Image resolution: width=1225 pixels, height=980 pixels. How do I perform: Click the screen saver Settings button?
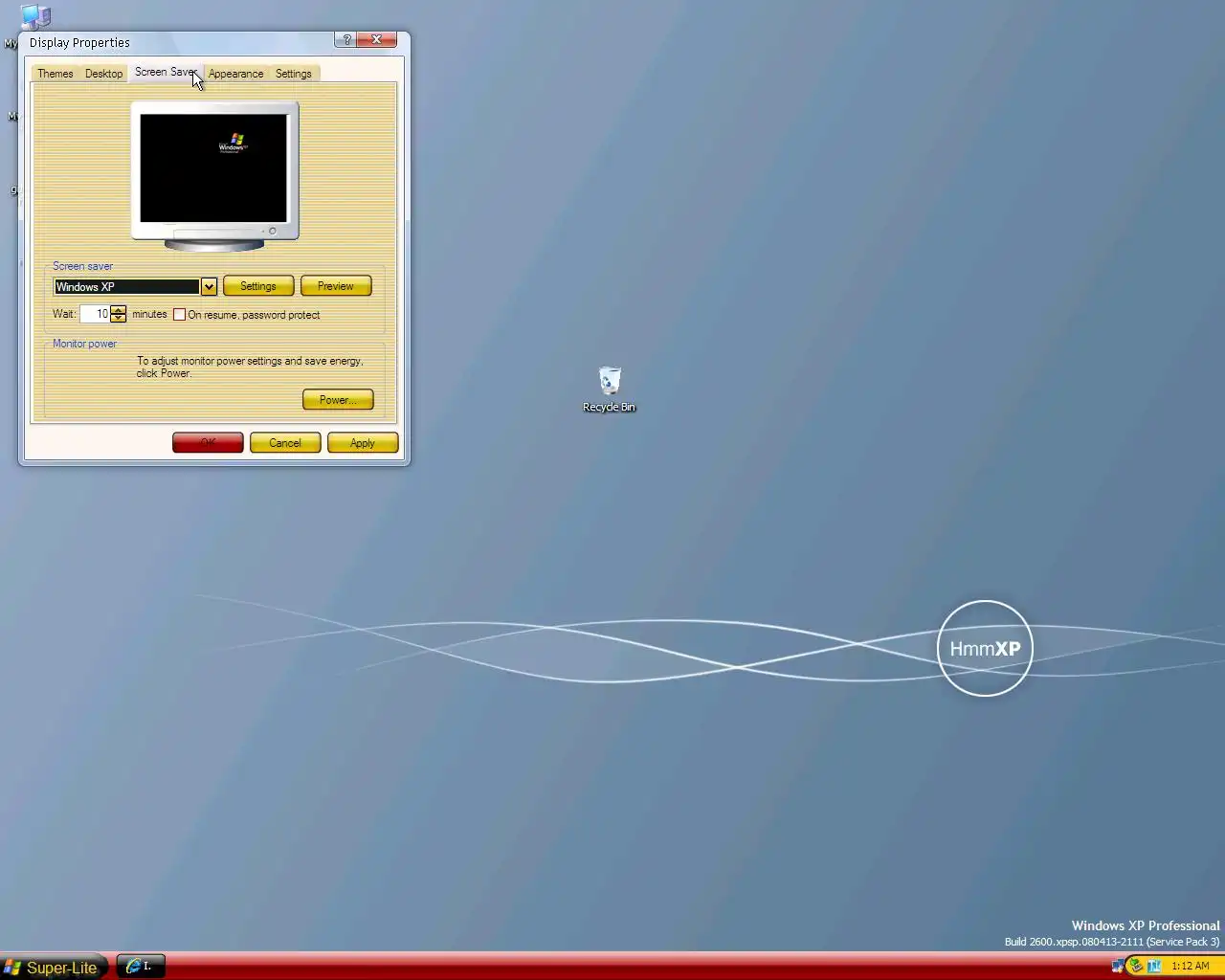click(x=258, y=286)
